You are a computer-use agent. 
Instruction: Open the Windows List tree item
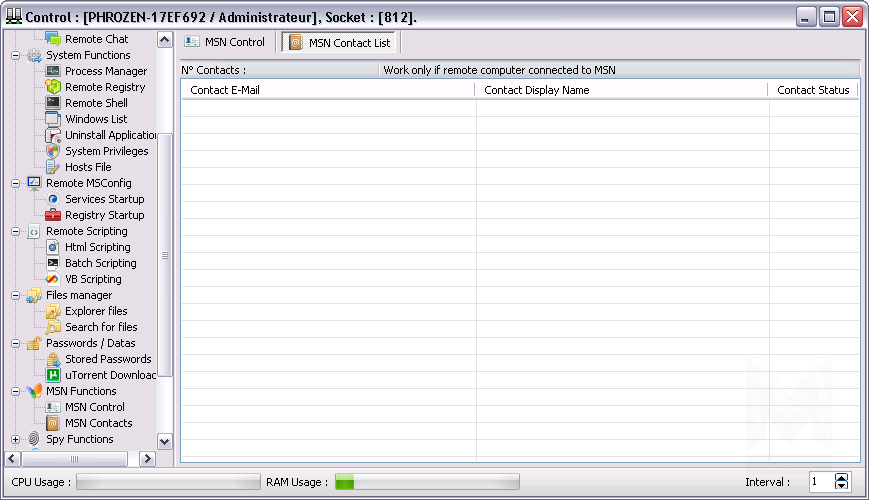96,119
